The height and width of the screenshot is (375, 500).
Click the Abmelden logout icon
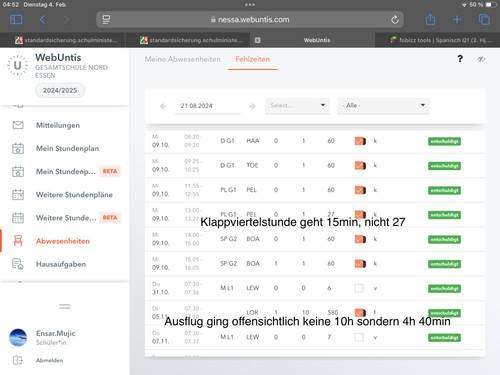[18, 360]
